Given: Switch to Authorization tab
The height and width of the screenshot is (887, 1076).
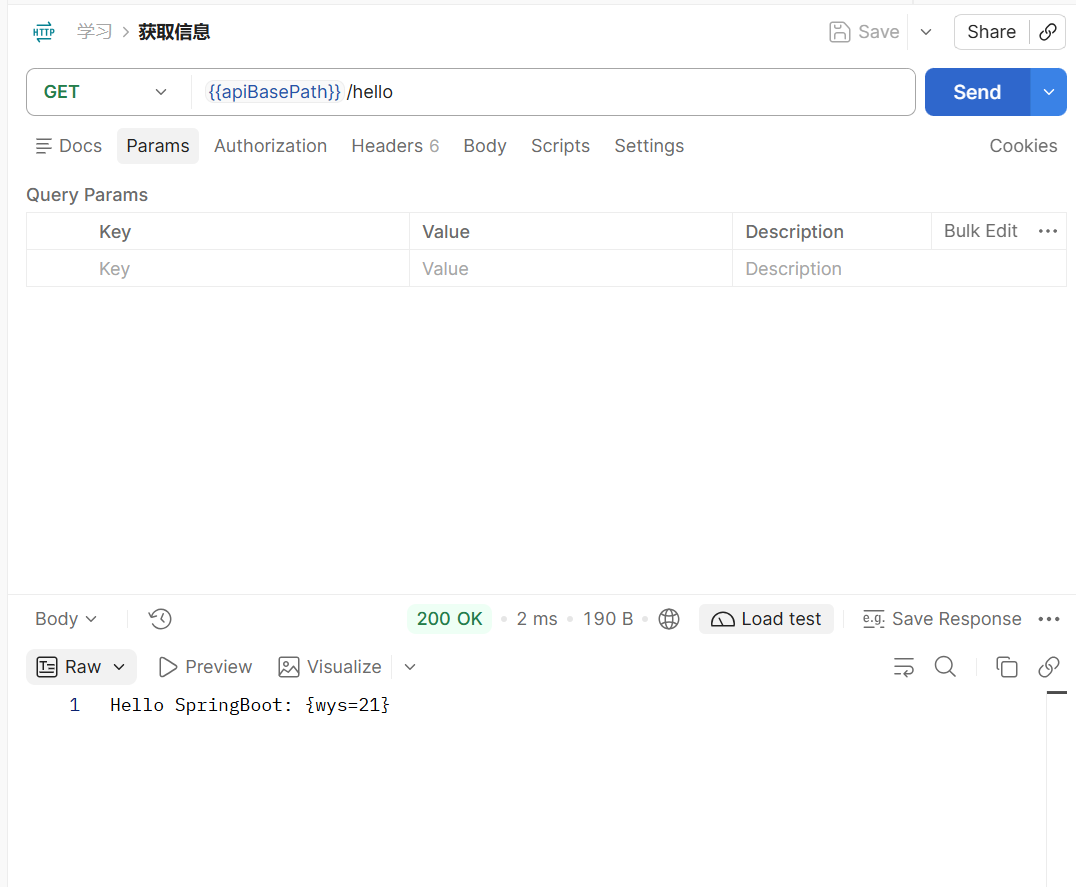Looking at the screenshot, I should point(270,146).
